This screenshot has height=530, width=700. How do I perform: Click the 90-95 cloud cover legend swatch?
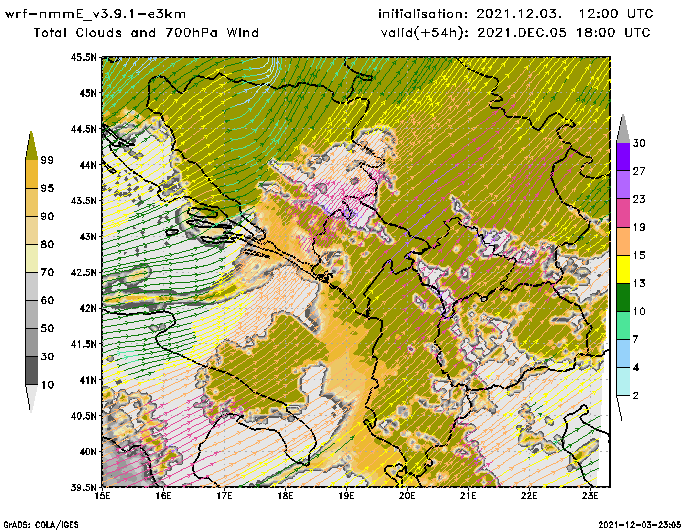pos(32,202)
